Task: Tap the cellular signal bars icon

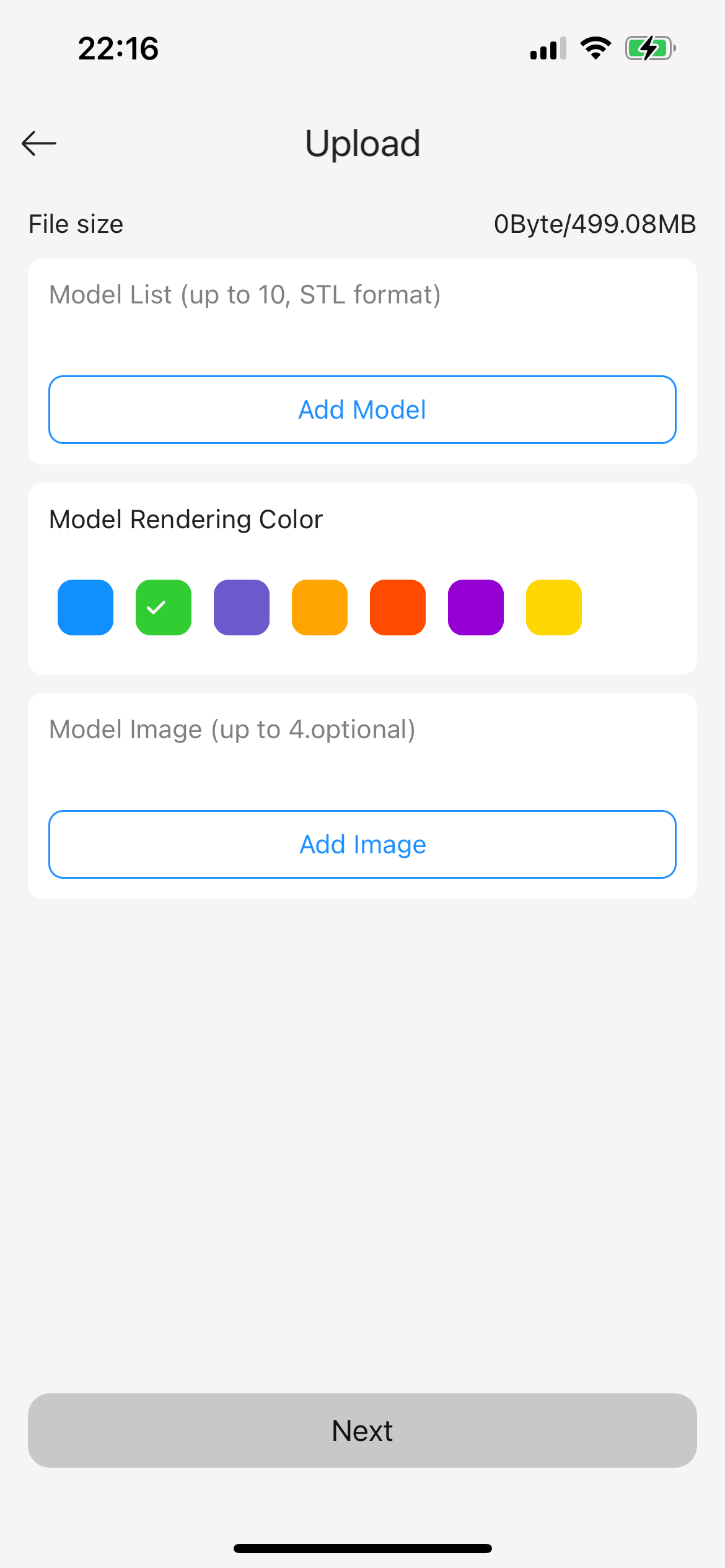Action: click(548, 48)
